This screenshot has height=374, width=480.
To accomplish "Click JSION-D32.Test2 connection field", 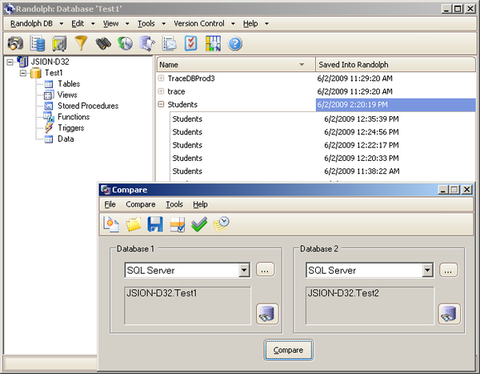I will tap(370, 305).
